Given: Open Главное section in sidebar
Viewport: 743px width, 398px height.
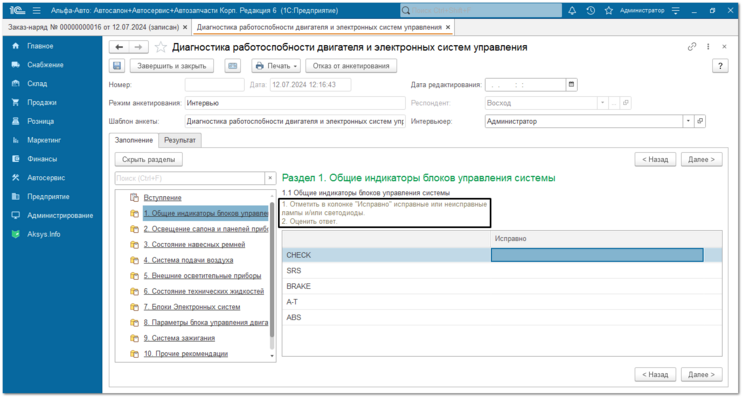Looking at the screenshot, I should (x=40, y=46).
